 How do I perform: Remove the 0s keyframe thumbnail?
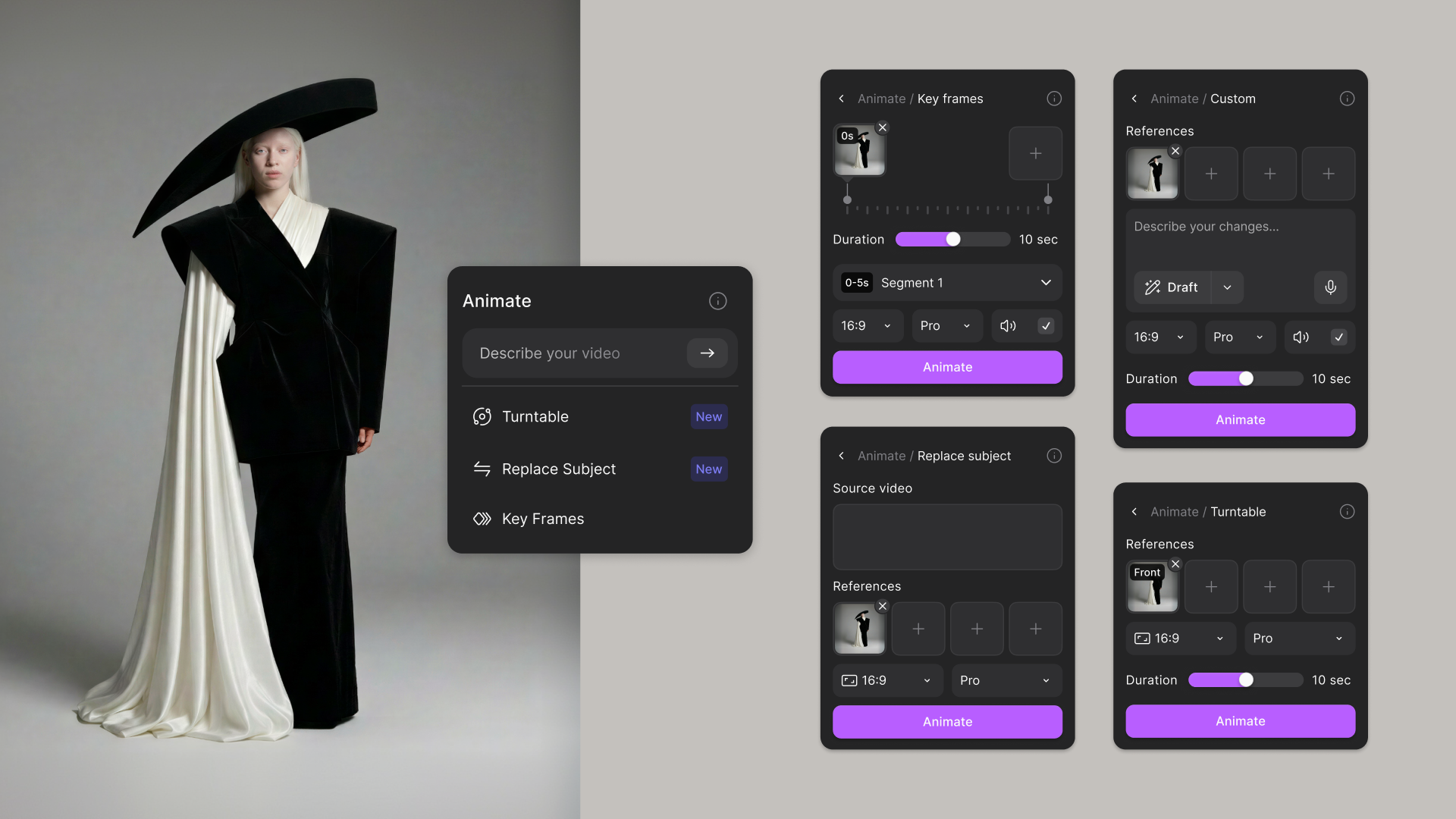(882, 127)
